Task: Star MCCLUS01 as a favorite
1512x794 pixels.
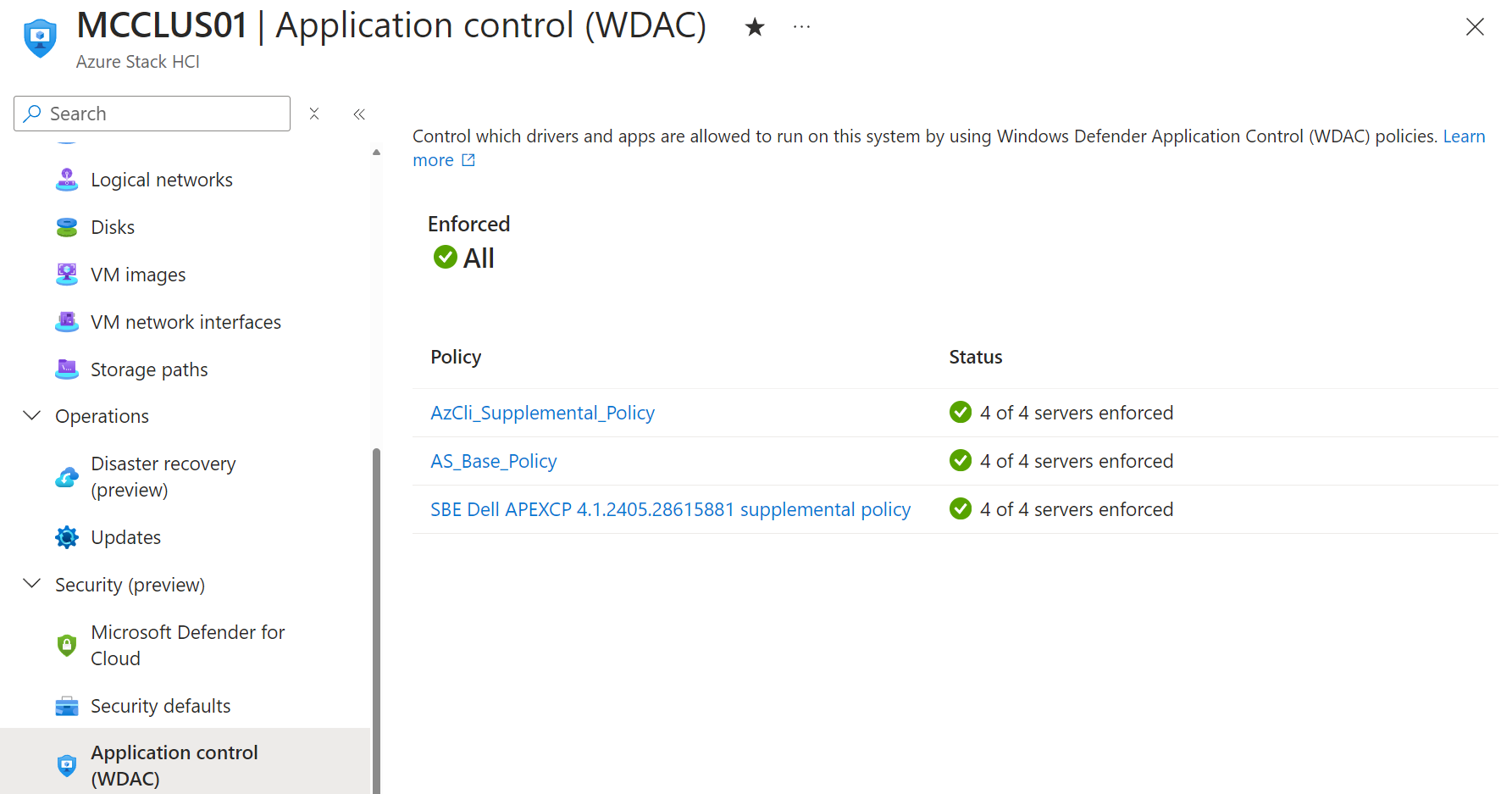Action: tap(754, 26)
